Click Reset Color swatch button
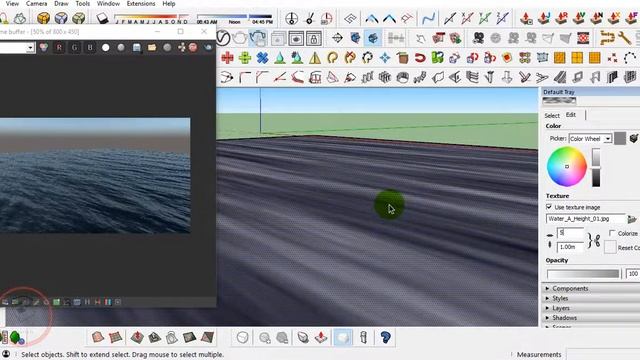This screenshot has height=360, width=640. coord(610,247)
